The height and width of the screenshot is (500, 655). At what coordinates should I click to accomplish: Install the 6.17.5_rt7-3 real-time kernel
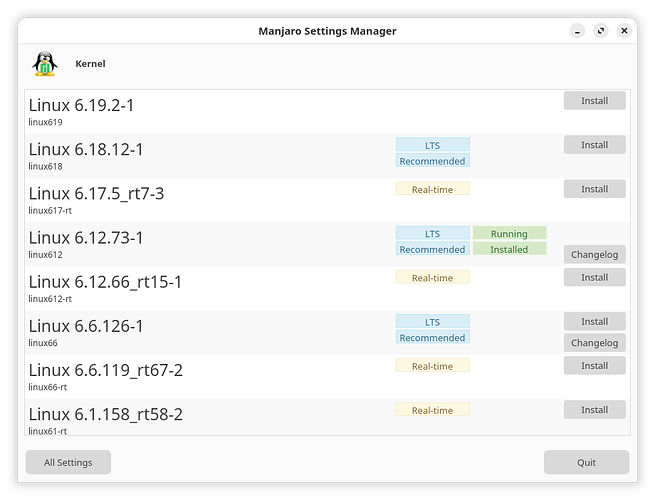[594, 189]
